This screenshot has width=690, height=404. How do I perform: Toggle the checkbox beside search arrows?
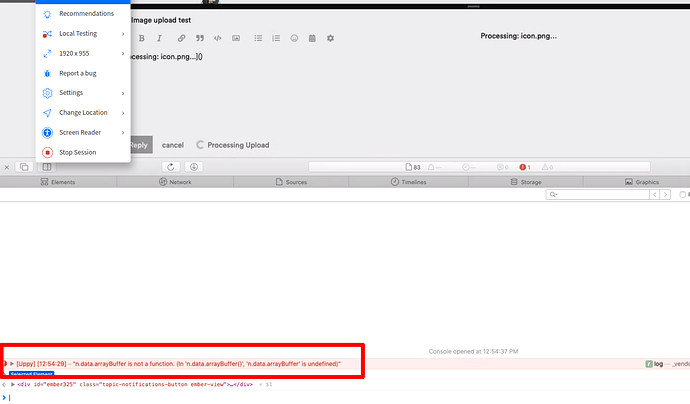point(682,195)
